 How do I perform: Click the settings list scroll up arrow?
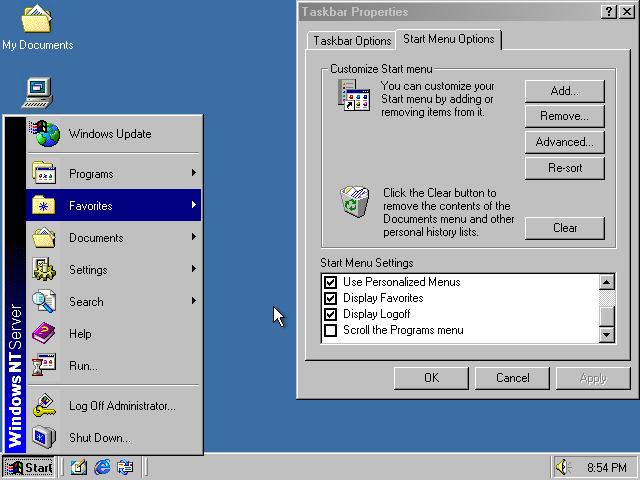(607, 282)
